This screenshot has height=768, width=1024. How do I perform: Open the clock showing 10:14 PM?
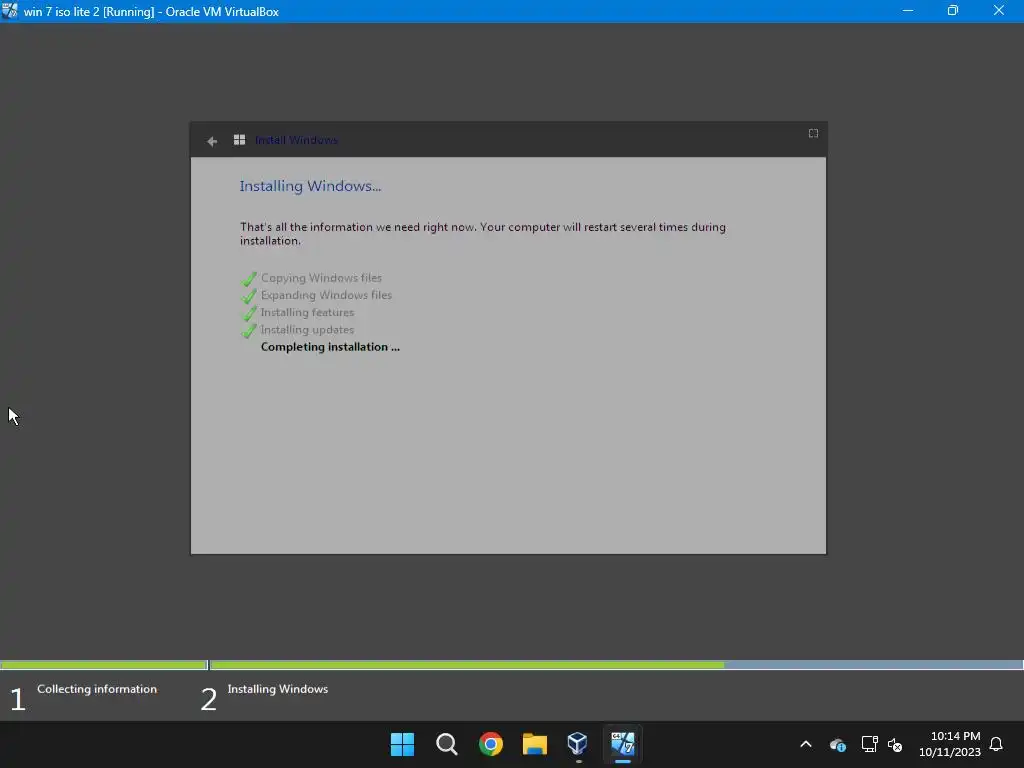click(x=950, y=744)
